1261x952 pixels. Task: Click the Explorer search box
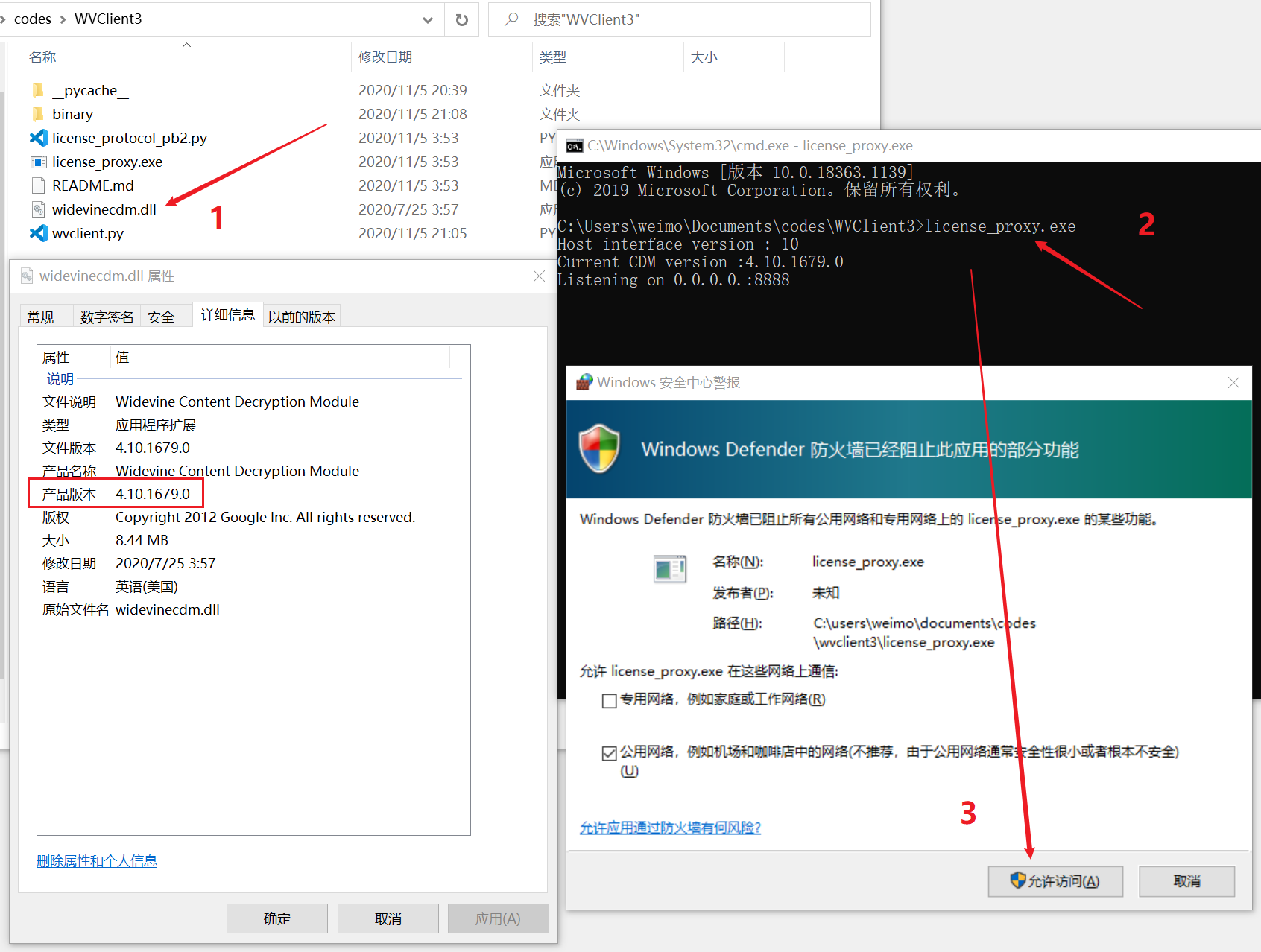[x=680, y=19]
